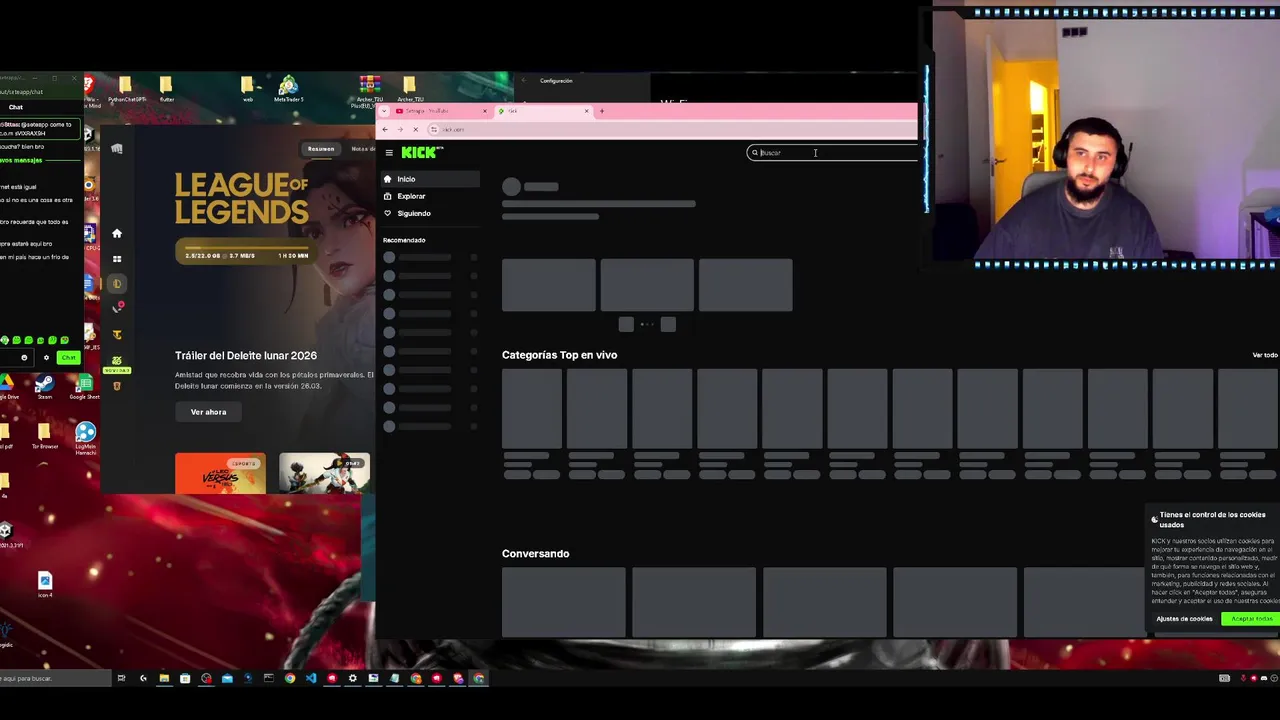1280x720 pixels.
Task: Open the PythonChatGPT desktop folder
Action: click(x=126, y=90)
